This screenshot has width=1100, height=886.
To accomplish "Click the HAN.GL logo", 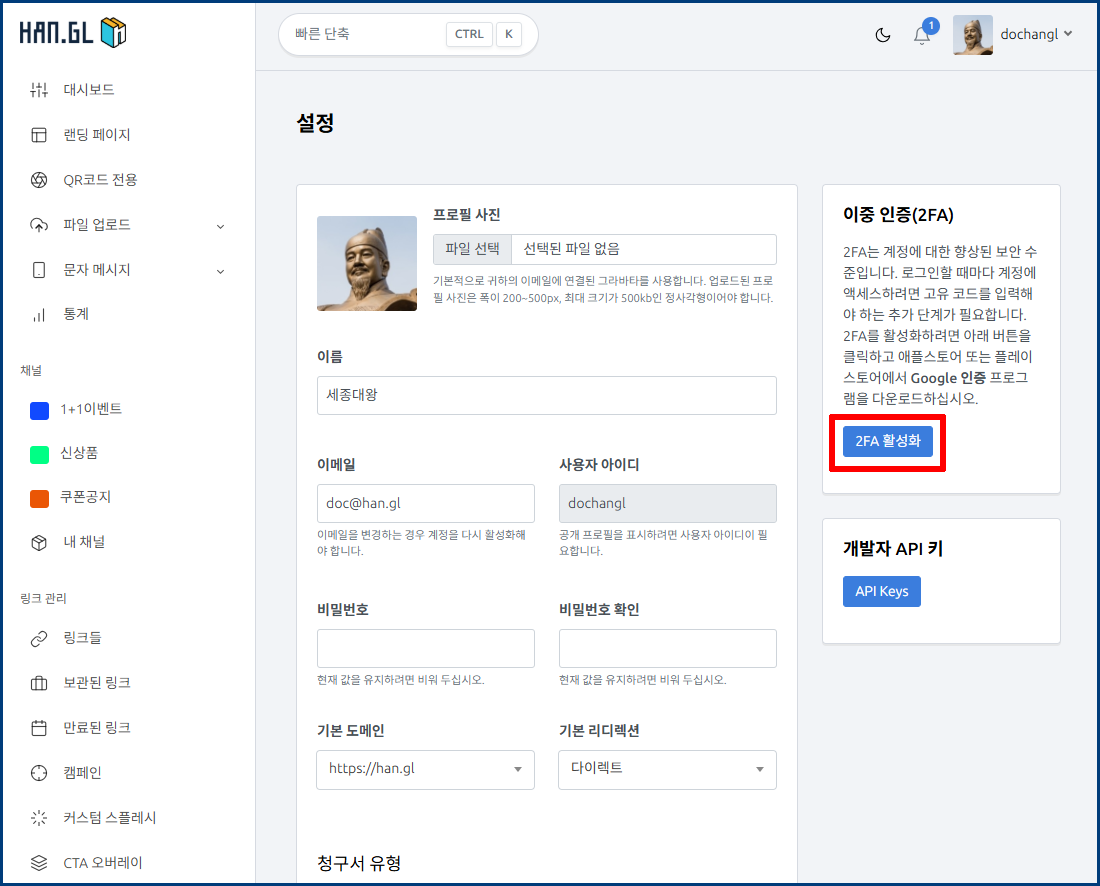I will [73, 32].
